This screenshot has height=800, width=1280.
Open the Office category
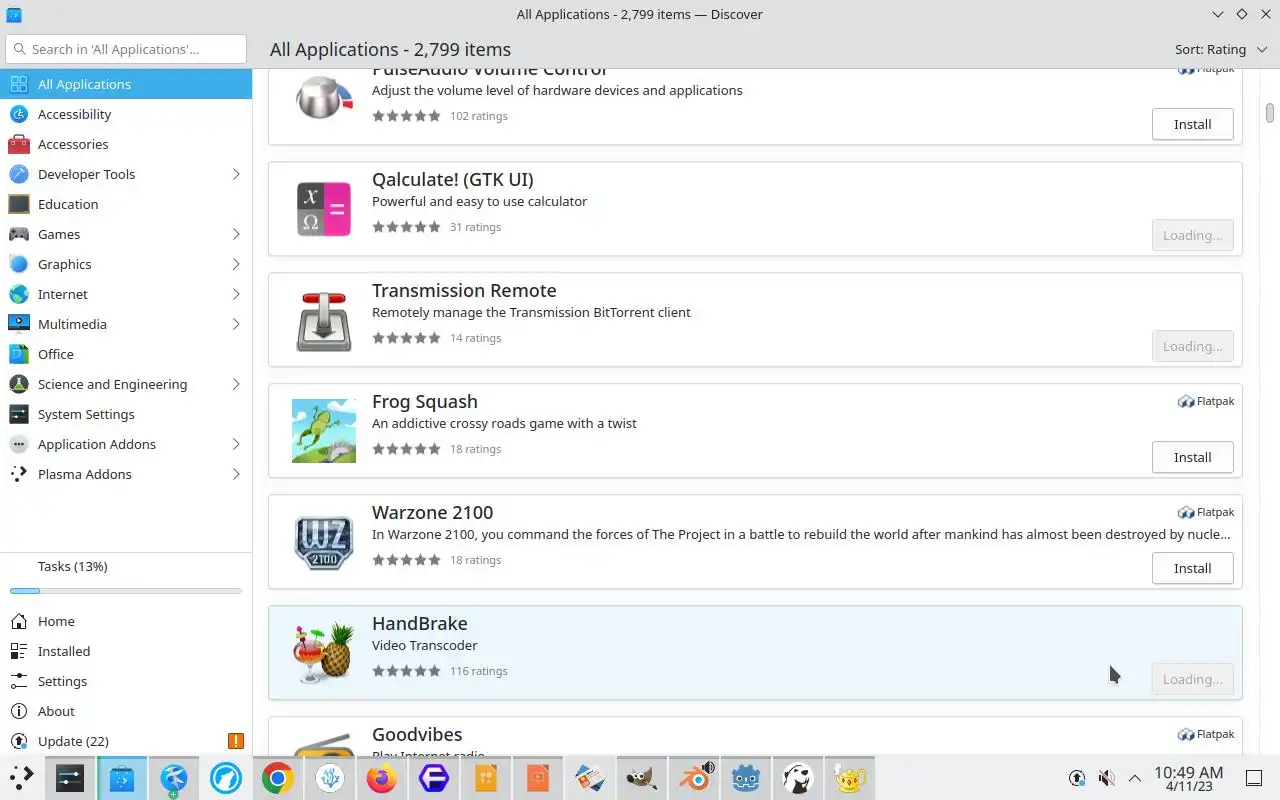(126, 354)
